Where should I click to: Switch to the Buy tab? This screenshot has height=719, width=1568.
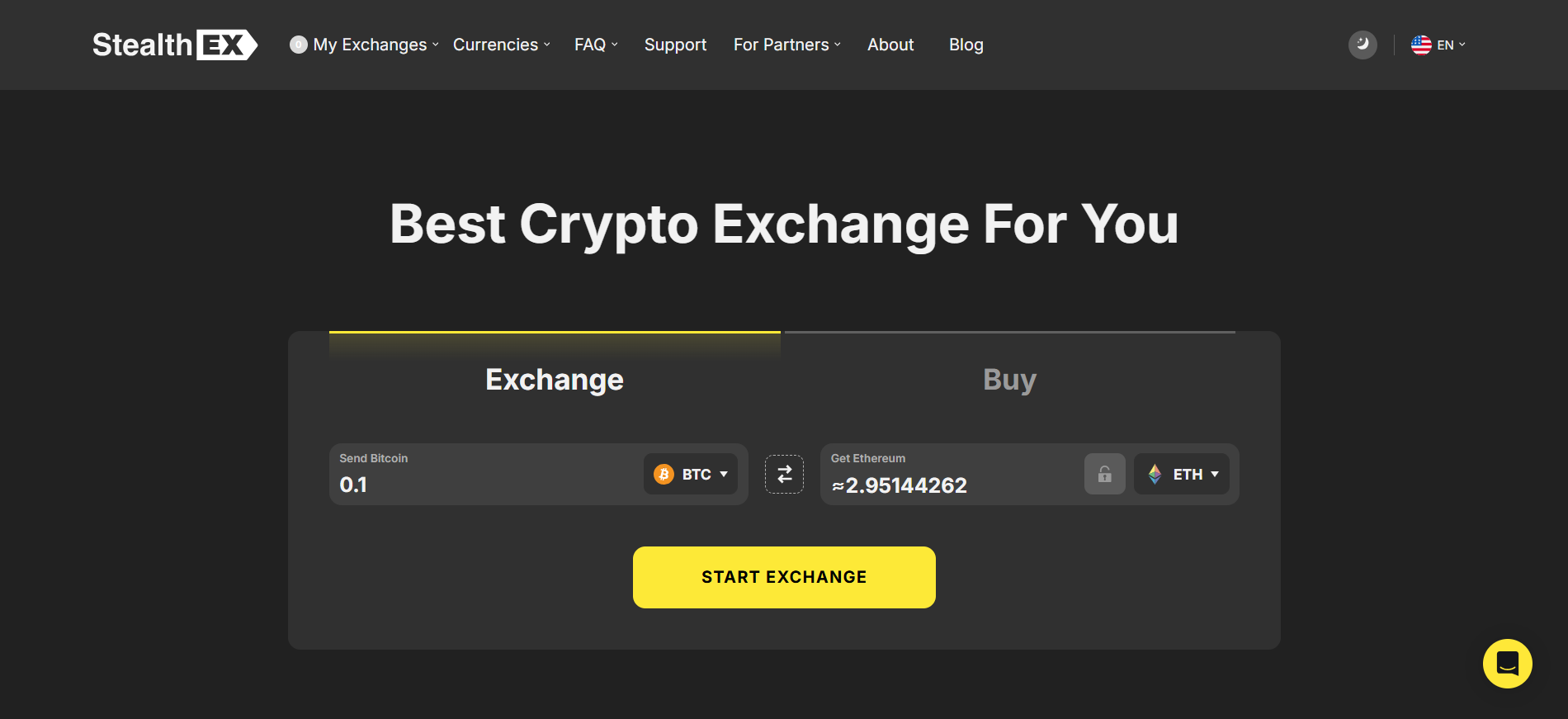[x=1008, y=379]
